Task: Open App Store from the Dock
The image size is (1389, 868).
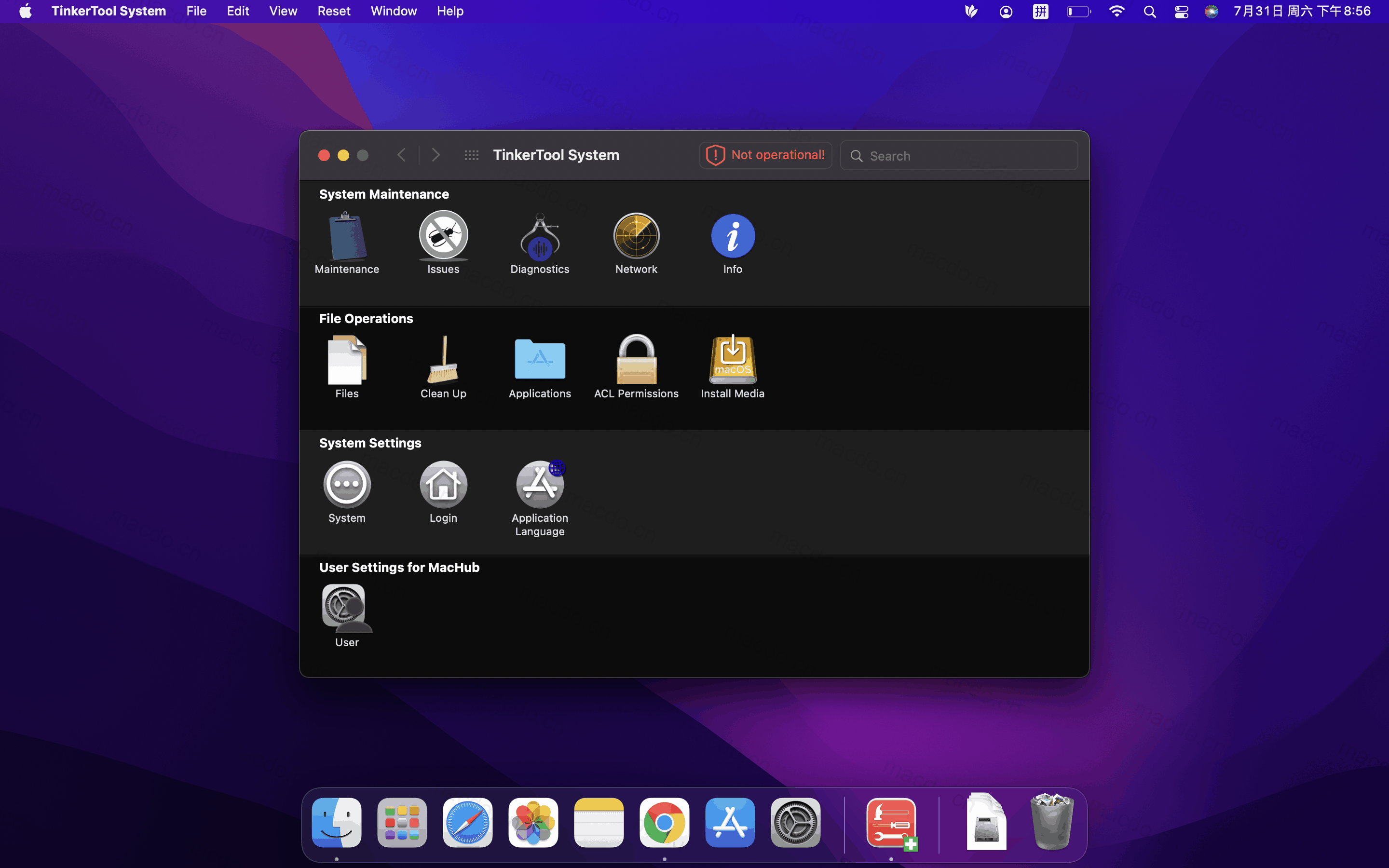Action: pos(730,822)
